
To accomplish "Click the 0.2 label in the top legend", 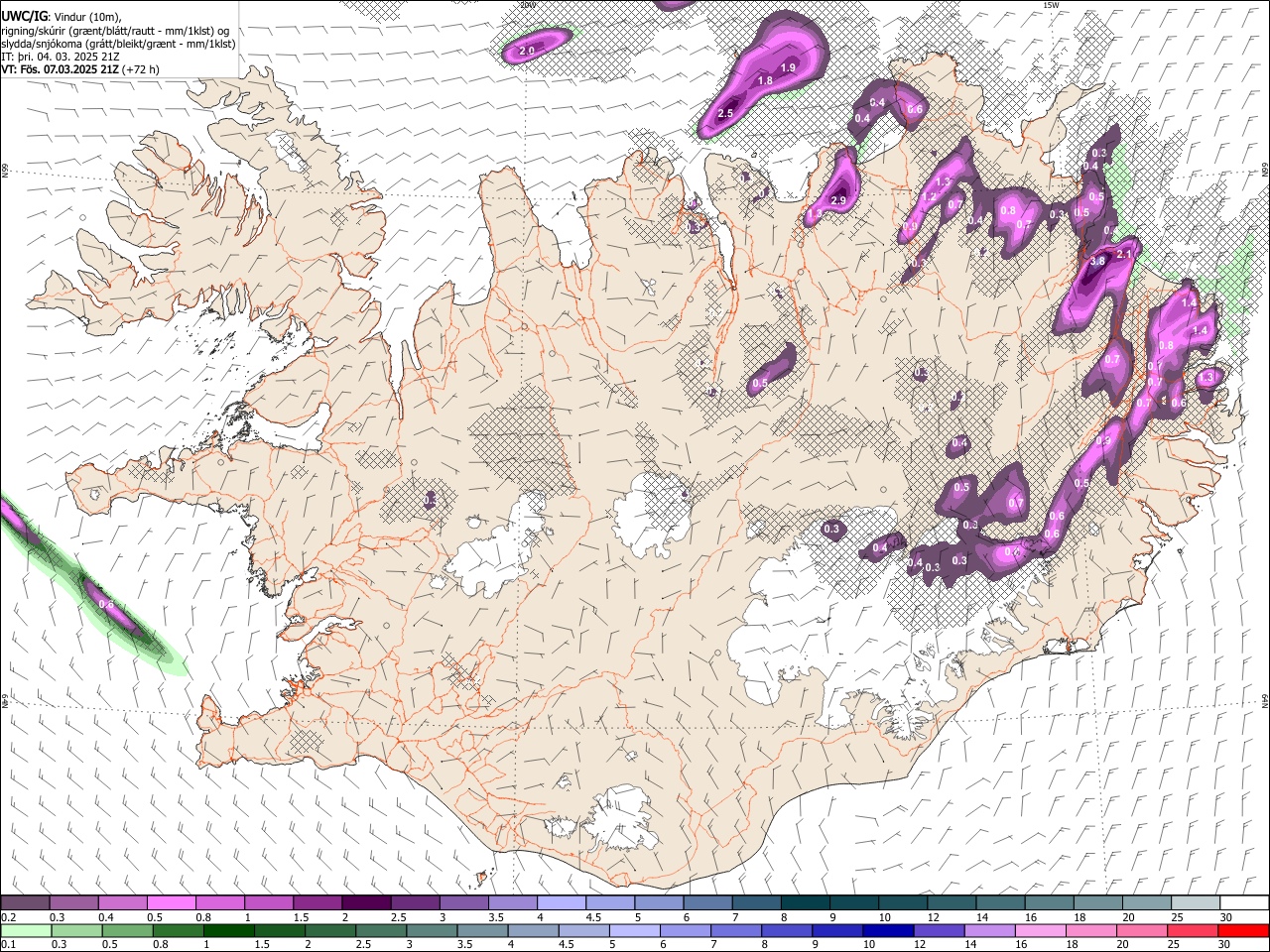I will point(8,917).
